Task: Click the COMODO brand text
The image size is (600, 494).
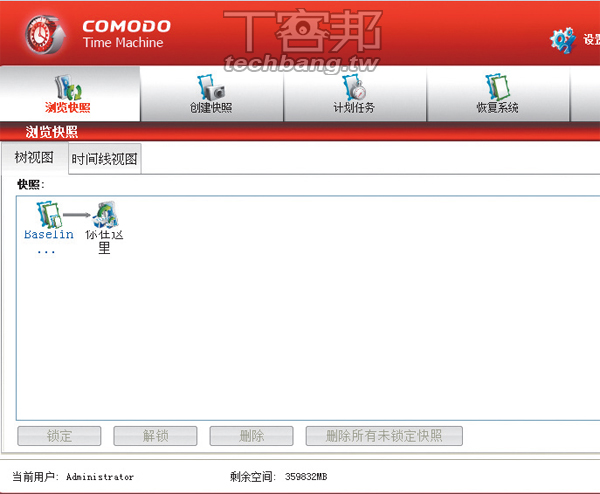Action: [x=127, y=26]
